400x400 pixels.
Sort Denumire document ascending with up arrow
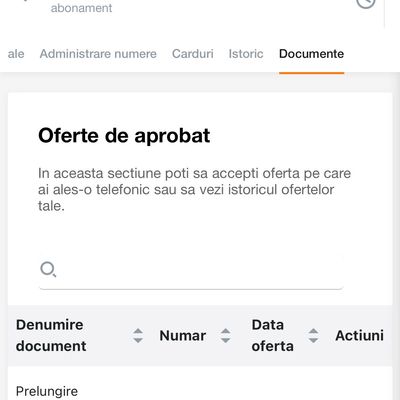[138, 332]
